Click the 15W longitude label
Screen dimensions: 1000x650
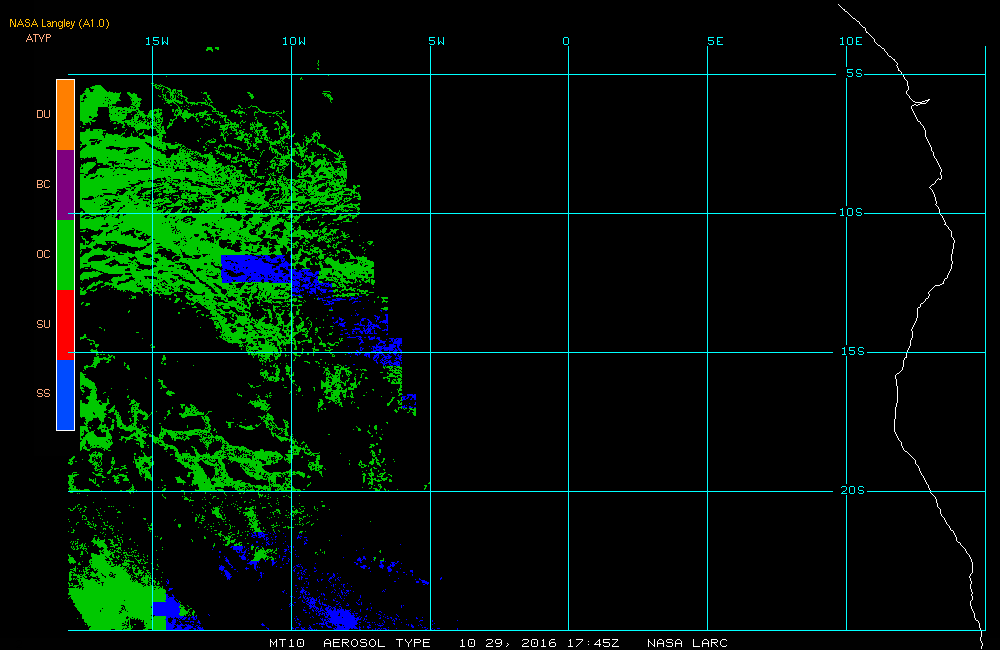[x=156, y=41]
